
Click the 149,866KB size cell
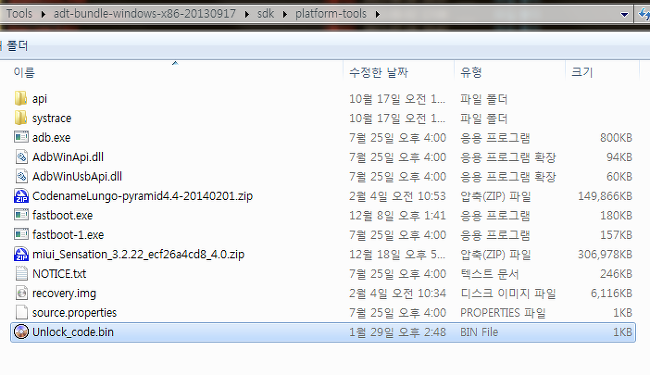click(x=605, y=196)
